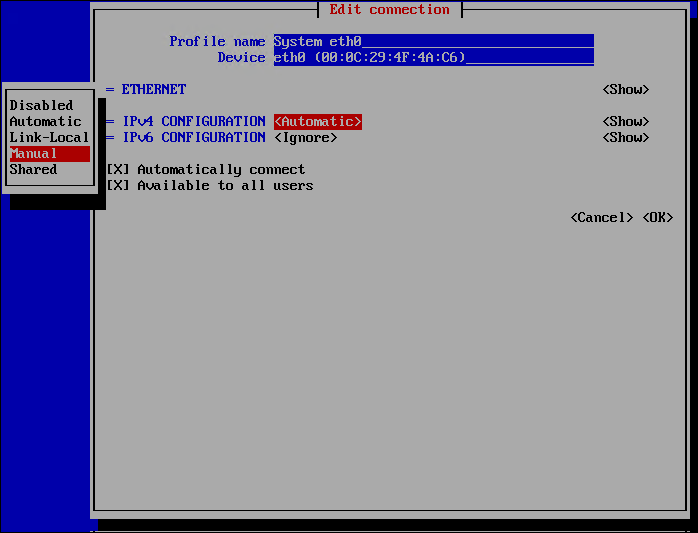Show the IPv4 CONFIGURATION details
The width and height of the screenshot is (698, 533).
point(626,122)
